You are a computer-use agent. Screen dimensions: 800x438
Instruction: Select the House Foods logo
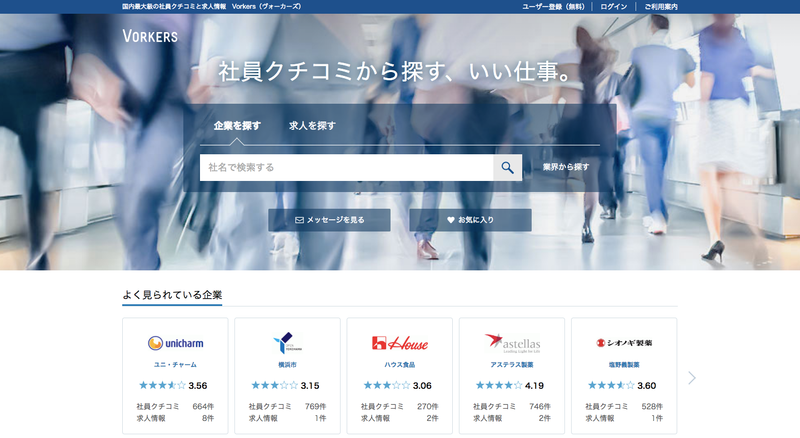coord(399,343)
